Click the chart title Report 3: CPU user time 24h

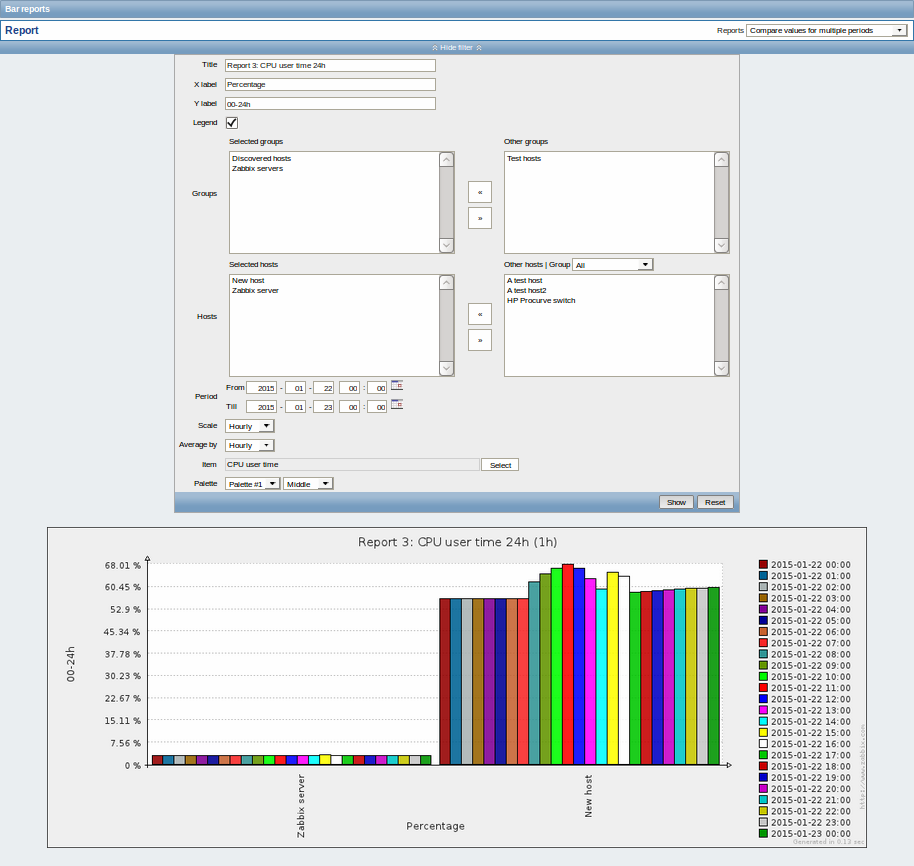point(458,542)
